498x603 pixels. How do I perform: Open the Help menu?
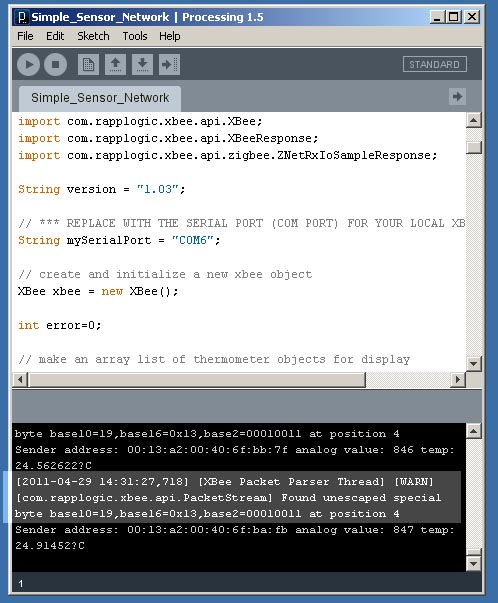pos(170,36)
